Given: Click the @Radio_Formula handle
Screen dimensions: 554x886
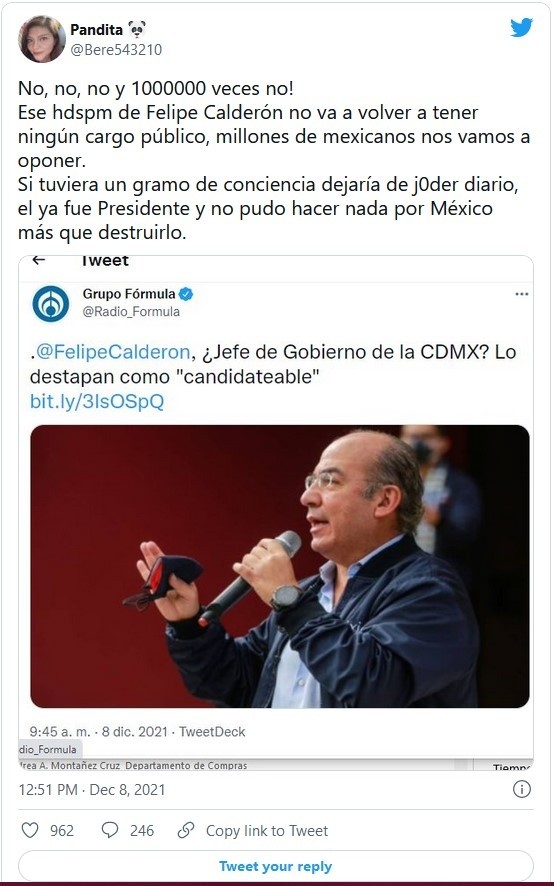Looking at the screenshot, I should point(131,312).
